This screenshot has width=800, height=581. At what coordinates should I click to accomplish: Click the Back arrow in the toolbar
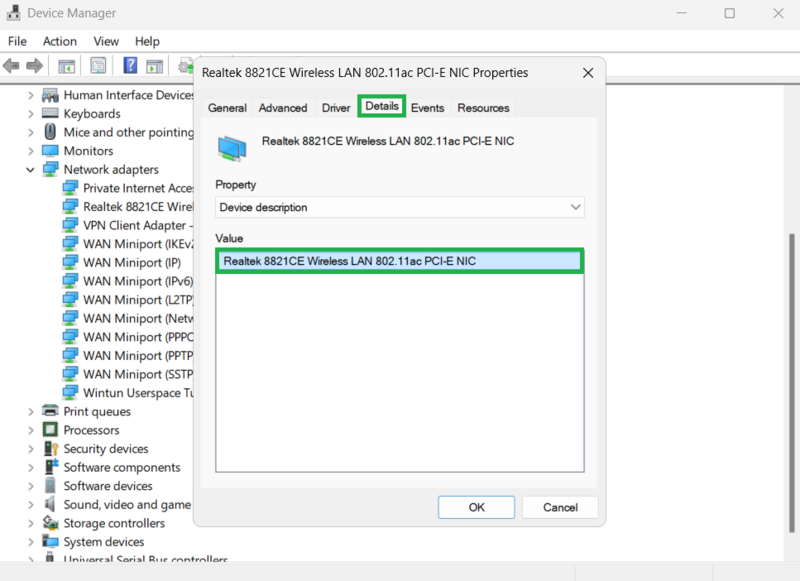coord(11,66)
